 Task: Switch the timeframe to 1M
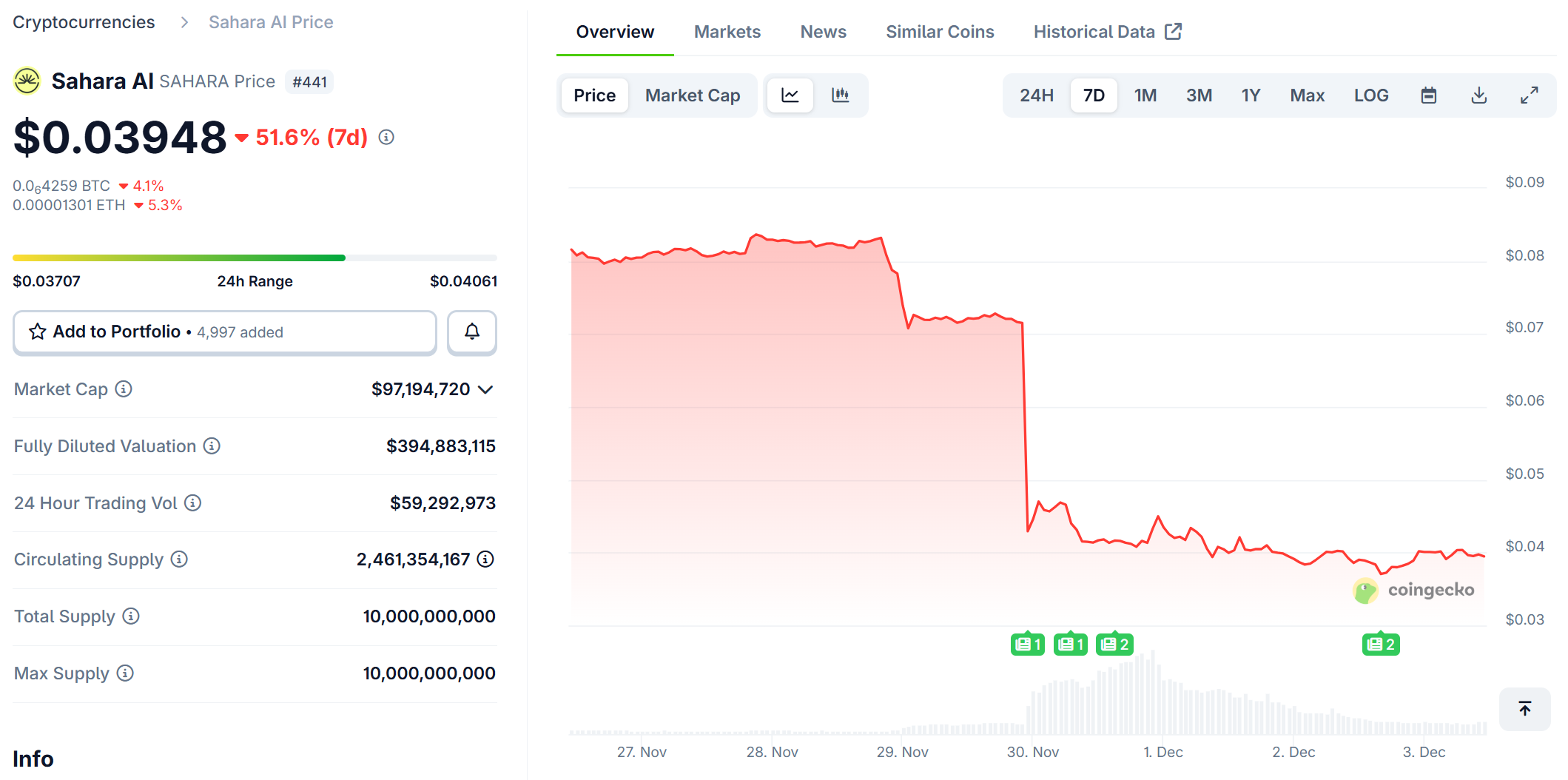click(1145, 95)
